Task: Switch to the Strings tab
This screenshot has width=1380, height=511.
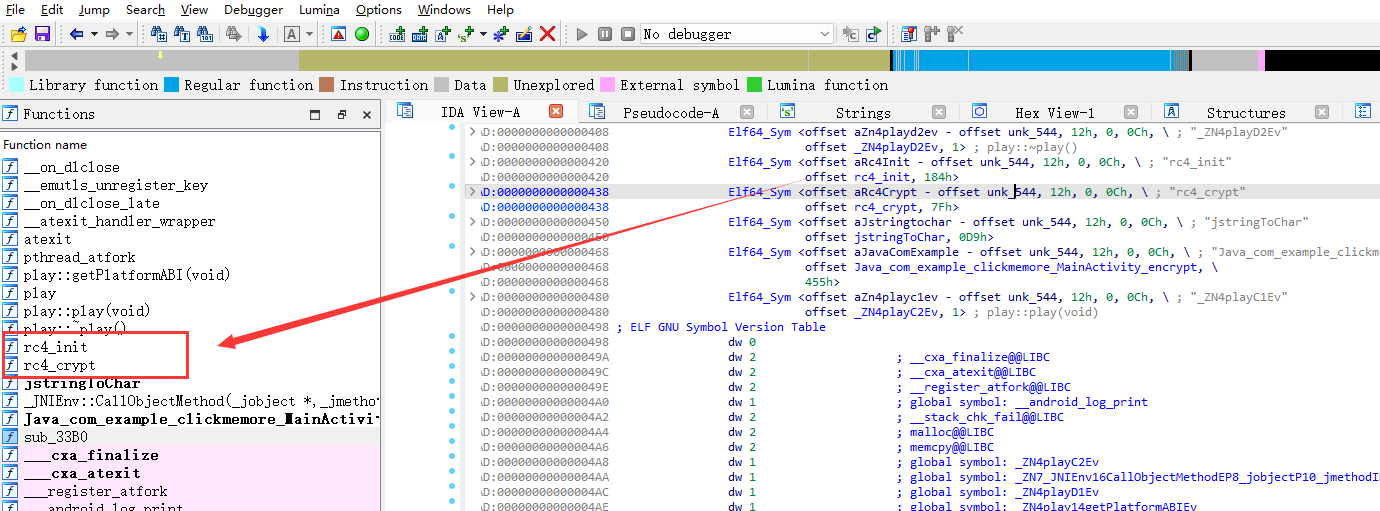Action: pos(862,112)
